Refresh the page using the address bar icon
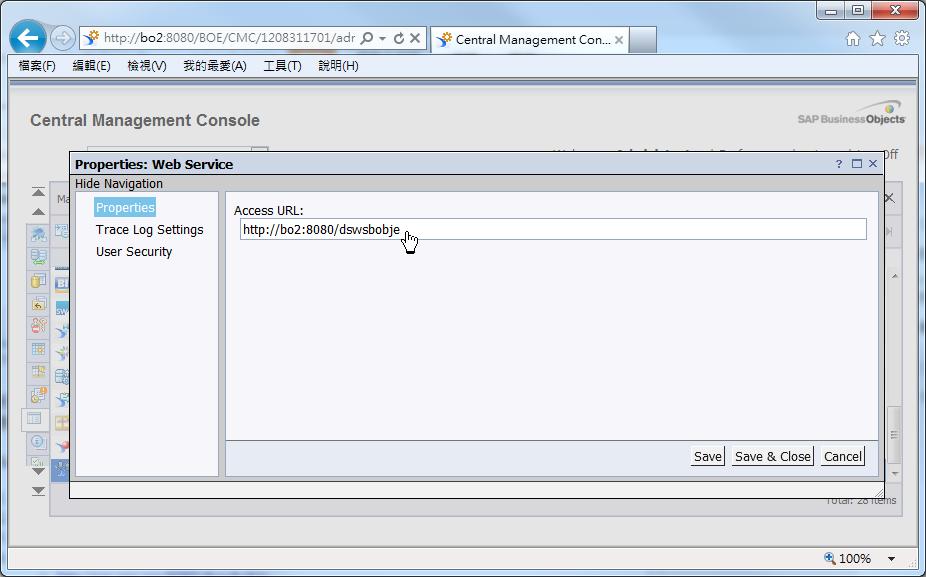Image resolution: width=926 pixels, height=577 pixels. (400, 37)
